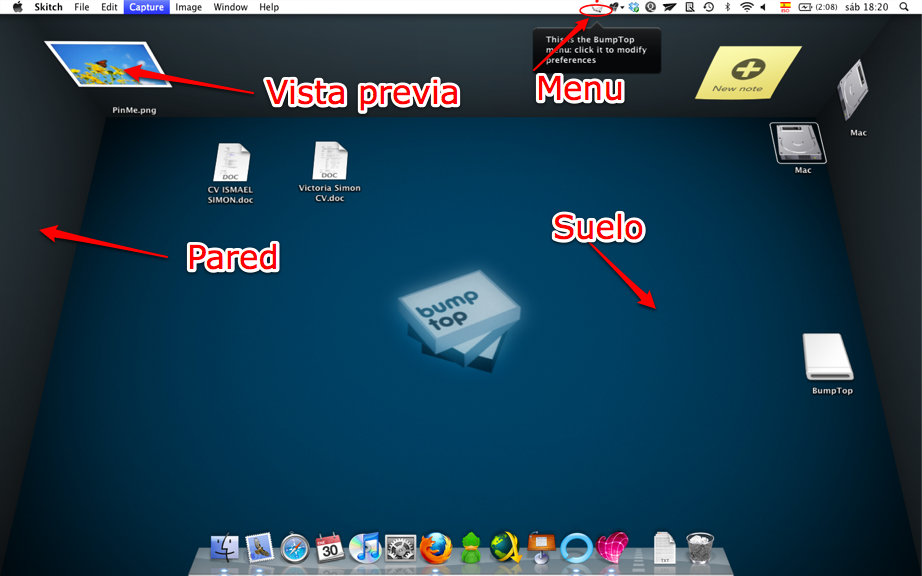
Task: Click dropdown arrow beside rocket menu bar icon
Action: pyautogui.click(x=622, y=8)
